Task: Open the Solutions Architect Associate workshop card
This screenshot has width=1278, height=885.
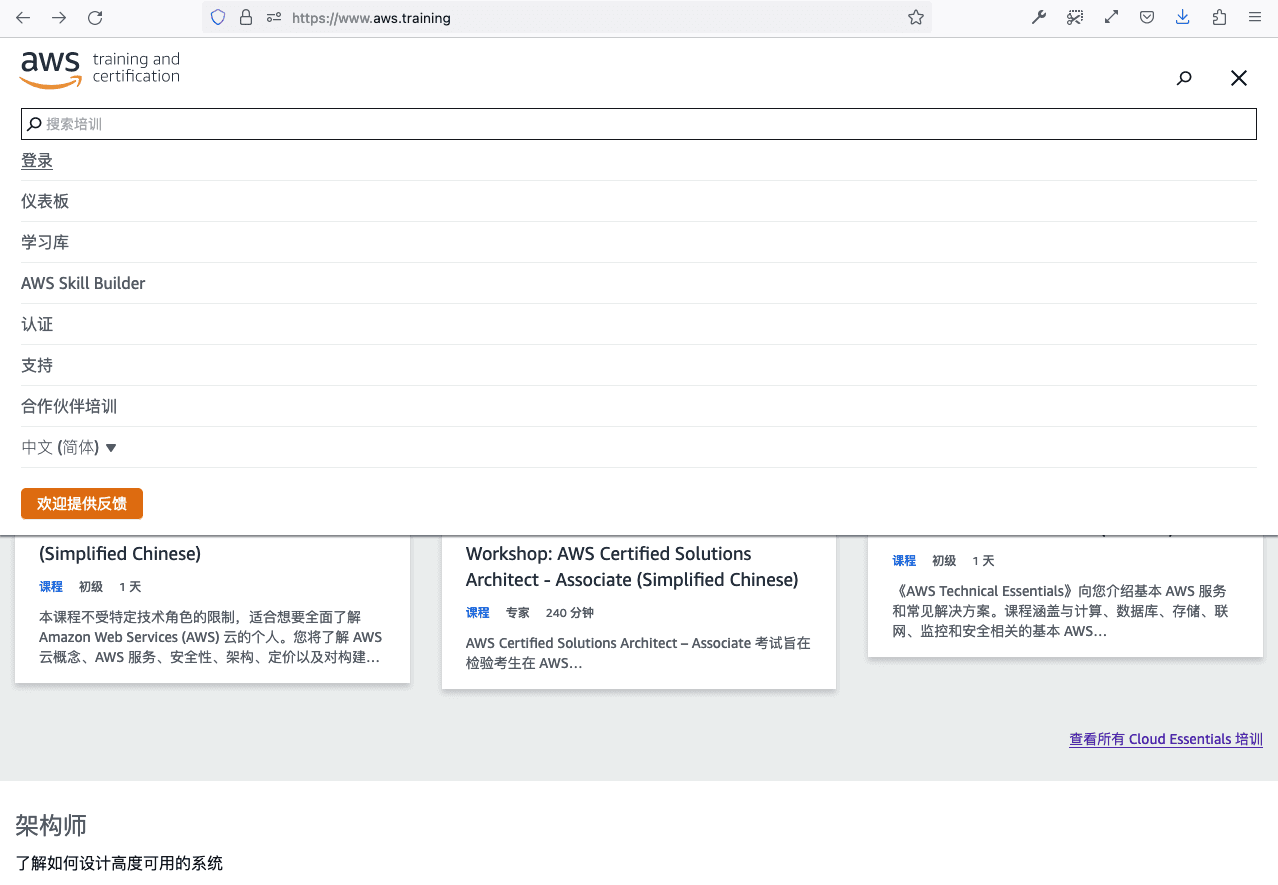Action: pos(631,567)
